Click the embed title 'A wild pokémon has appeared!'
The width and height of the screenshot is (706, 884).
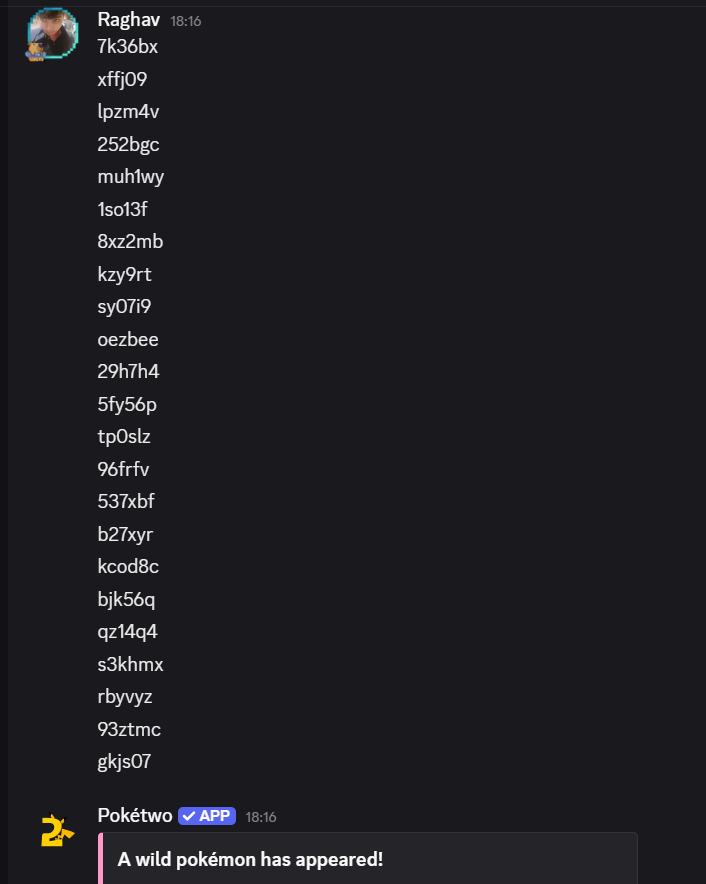(250, 859)
